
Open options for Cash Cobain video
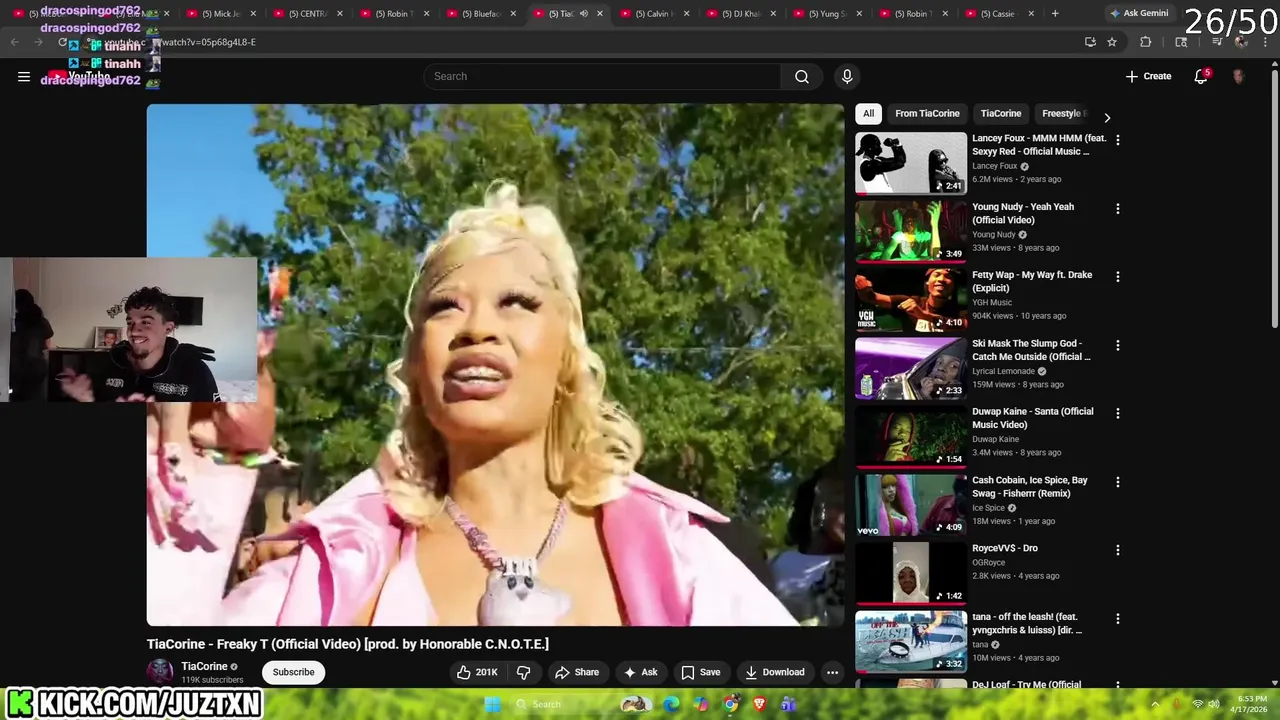point(1118,482)
